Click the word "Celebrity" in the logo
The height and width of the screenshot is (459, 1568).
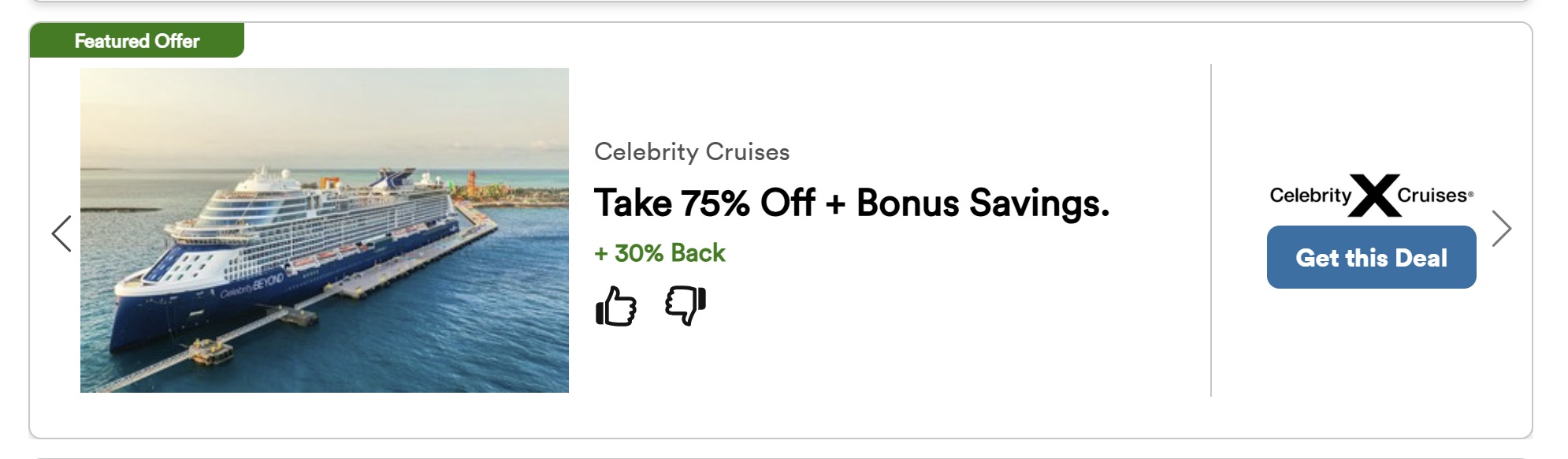pos(1310,196)
